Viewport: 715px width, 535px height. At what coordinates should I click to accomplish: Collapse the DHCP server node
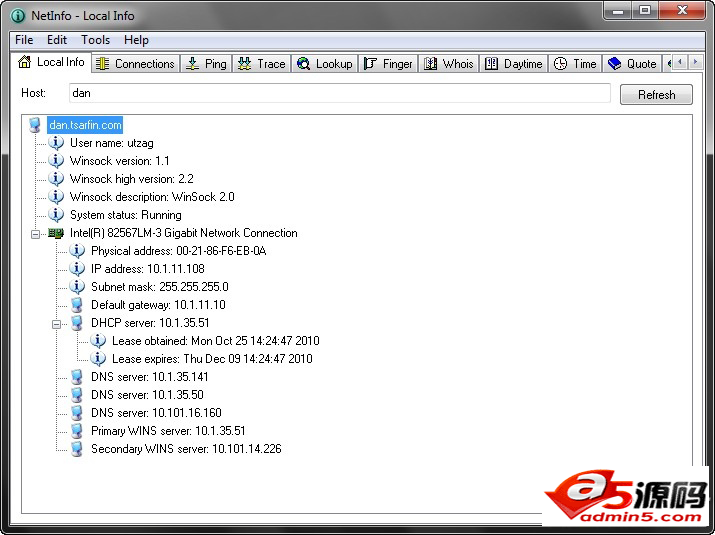pos(57,324)
